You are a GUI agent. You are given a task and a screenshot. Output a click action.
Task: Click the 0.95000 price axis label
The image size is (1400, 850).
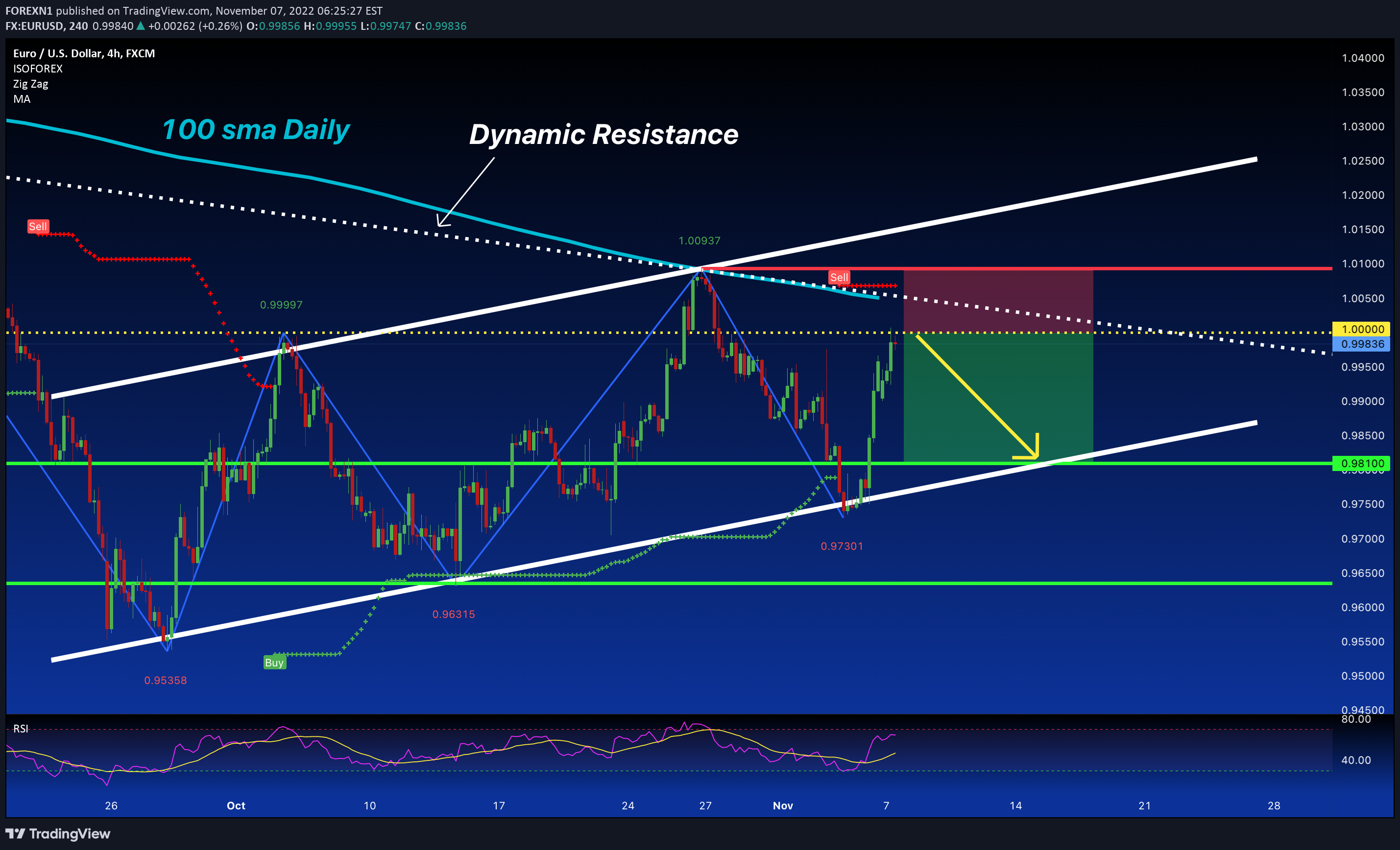[x=1363, y=676]
